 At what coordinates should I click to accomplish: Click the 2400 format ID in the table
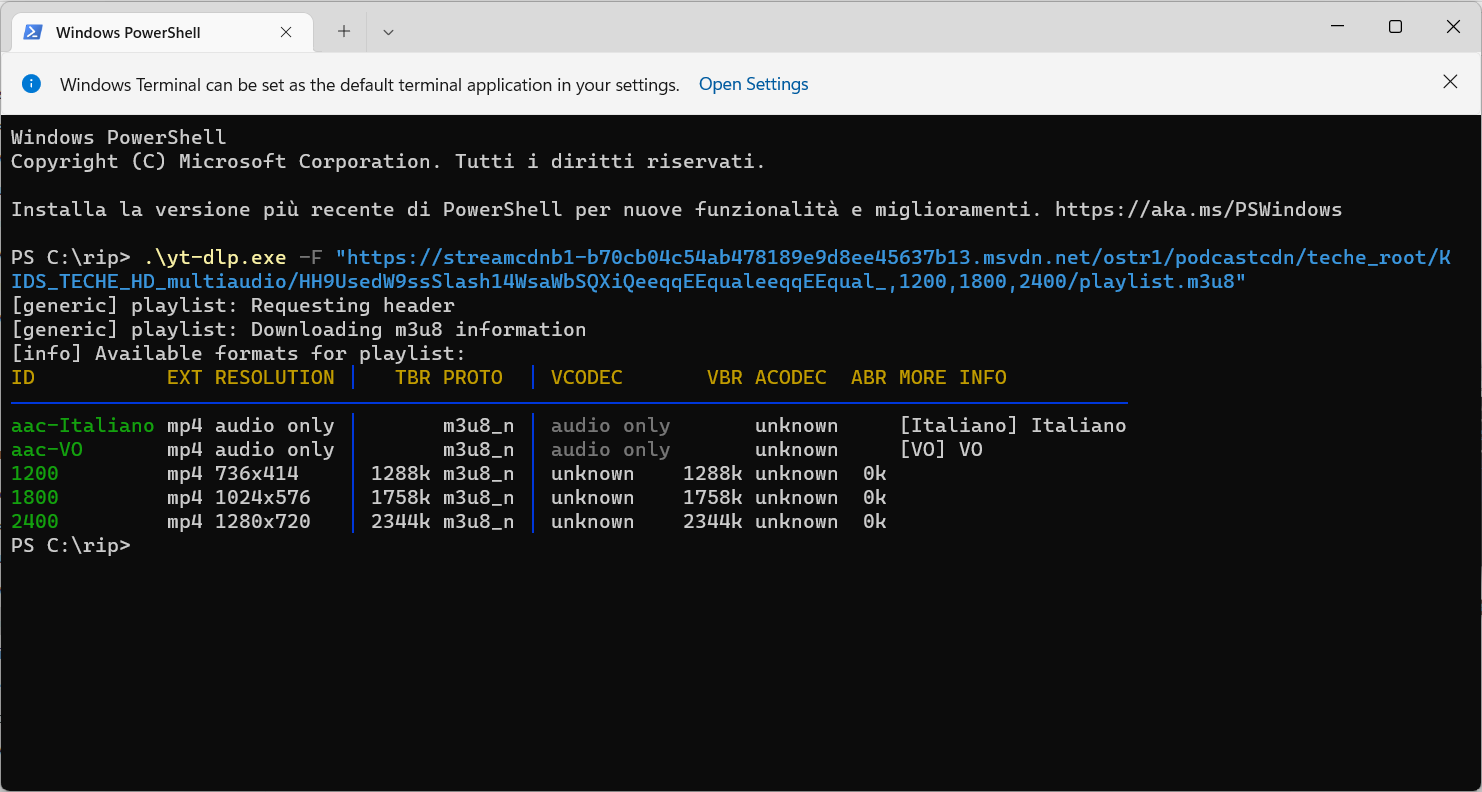[35, 522]
